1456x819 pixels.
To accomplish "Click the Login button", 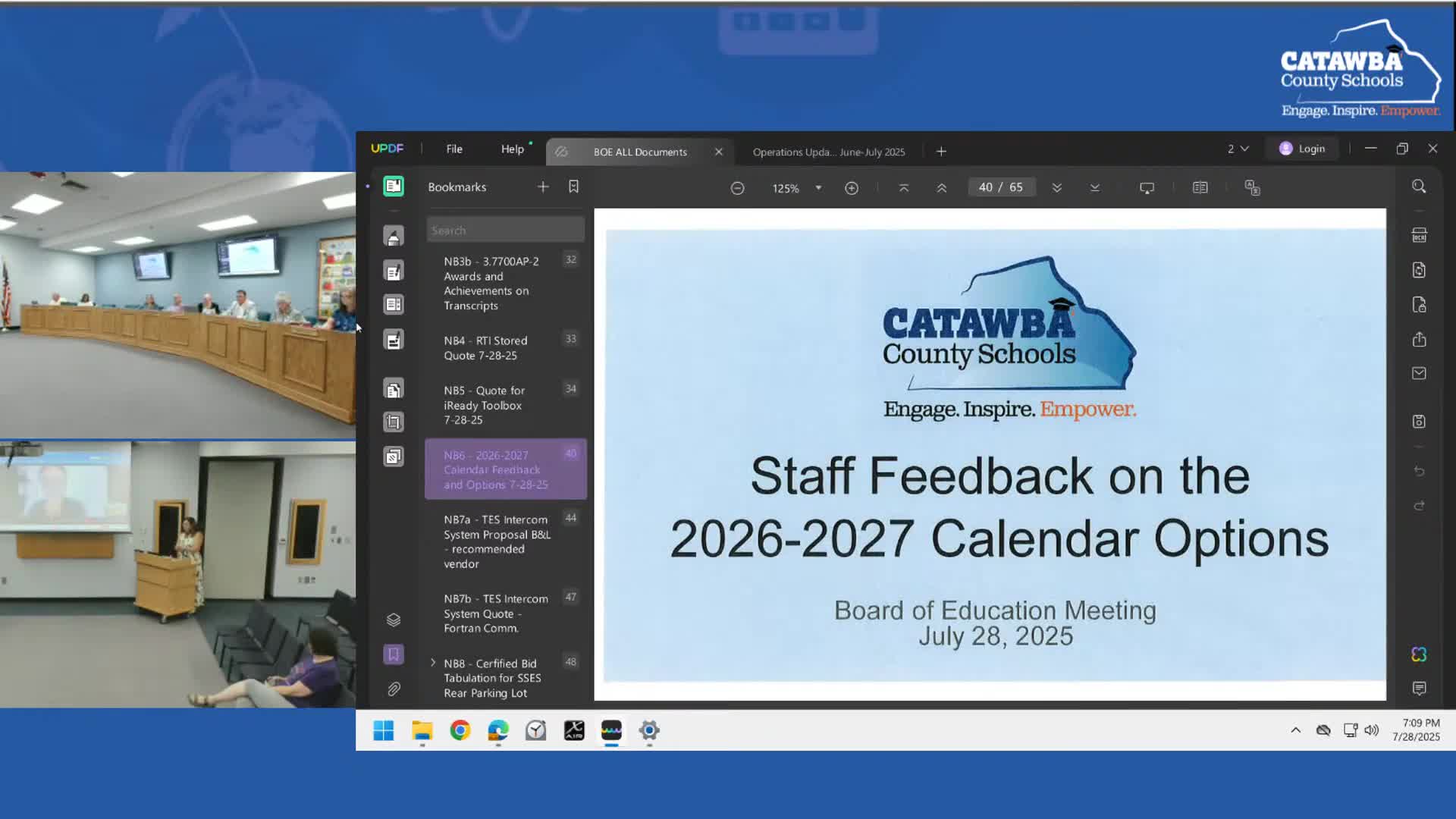I will click(x=1303, y=149).
